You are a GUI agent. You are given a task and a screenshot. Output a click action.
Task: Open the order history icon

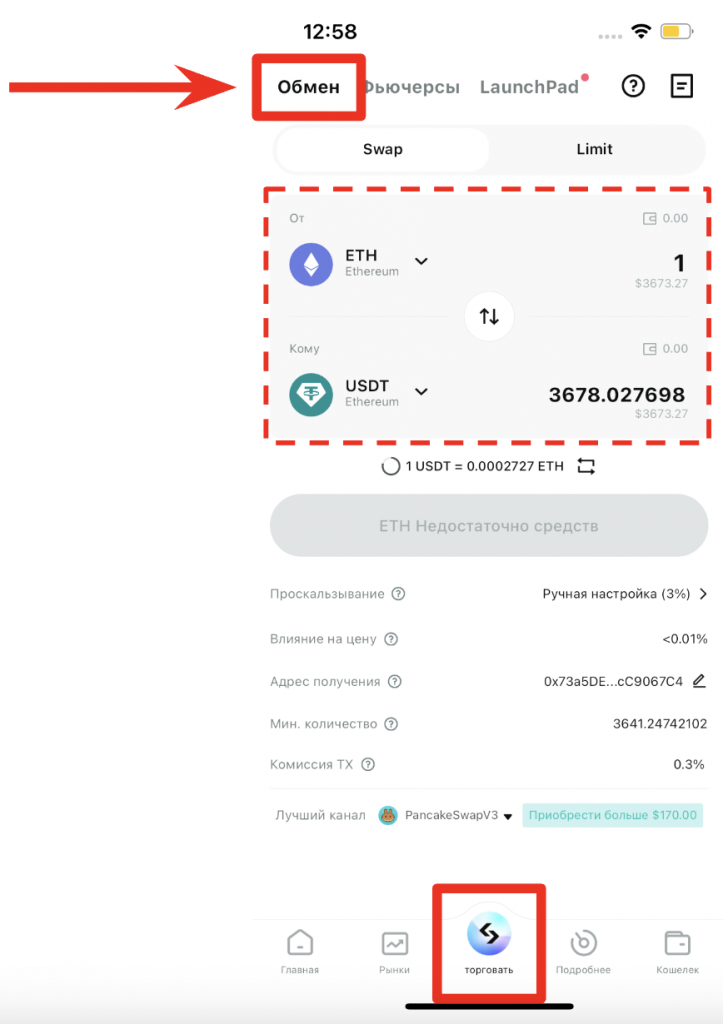pyautogui.click(x=681, y=87)
